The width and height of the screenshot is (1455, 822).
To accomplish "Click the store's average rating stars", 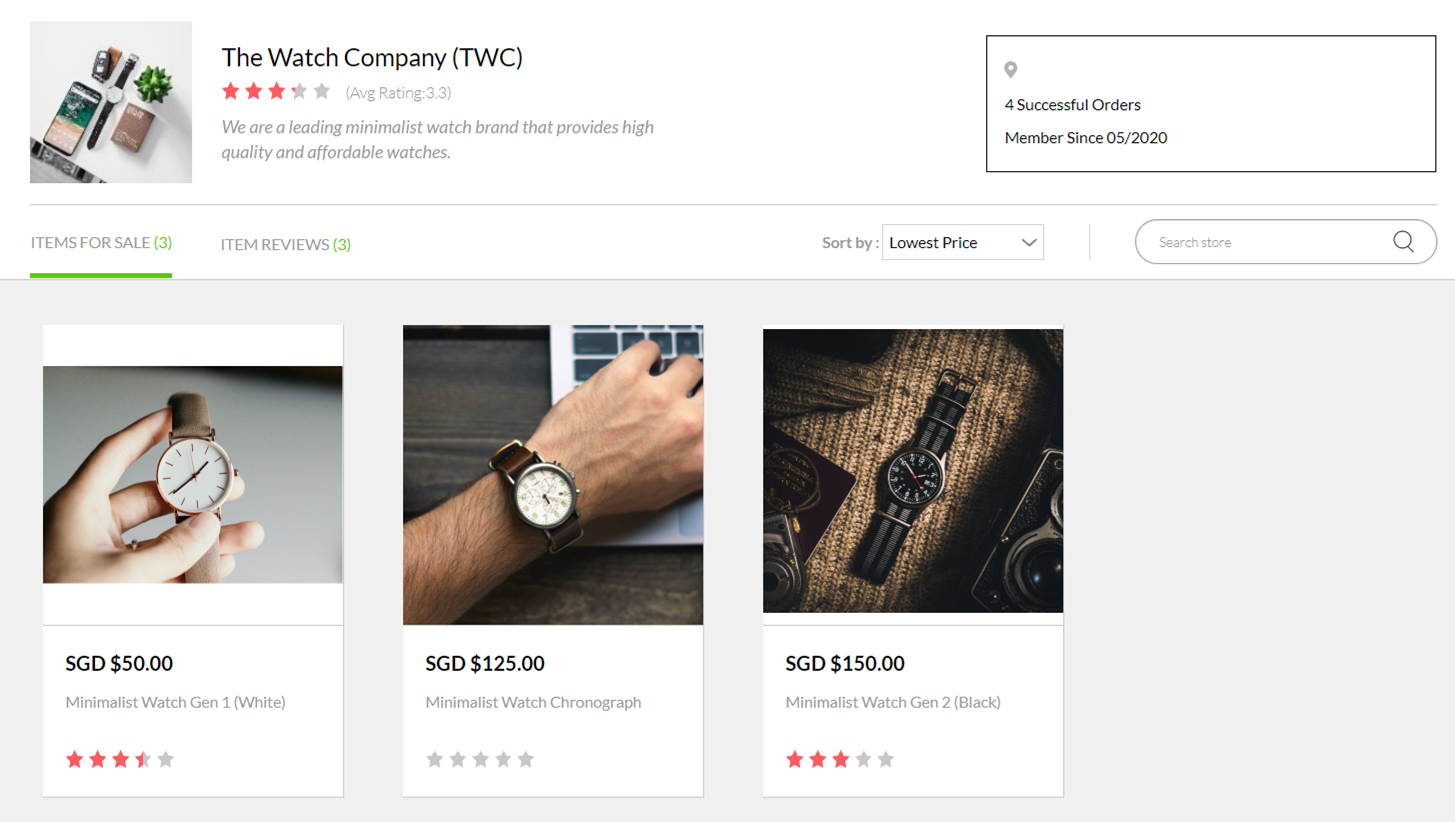I will point(276,92).
